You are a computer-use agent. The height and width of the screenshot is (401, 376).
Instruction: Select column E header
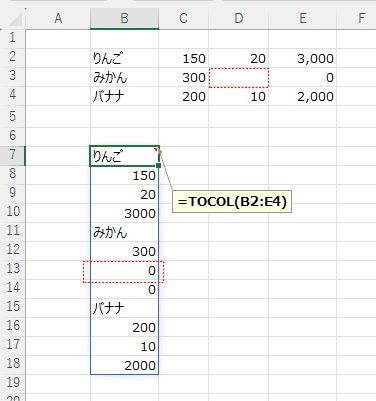pos(303,18)
